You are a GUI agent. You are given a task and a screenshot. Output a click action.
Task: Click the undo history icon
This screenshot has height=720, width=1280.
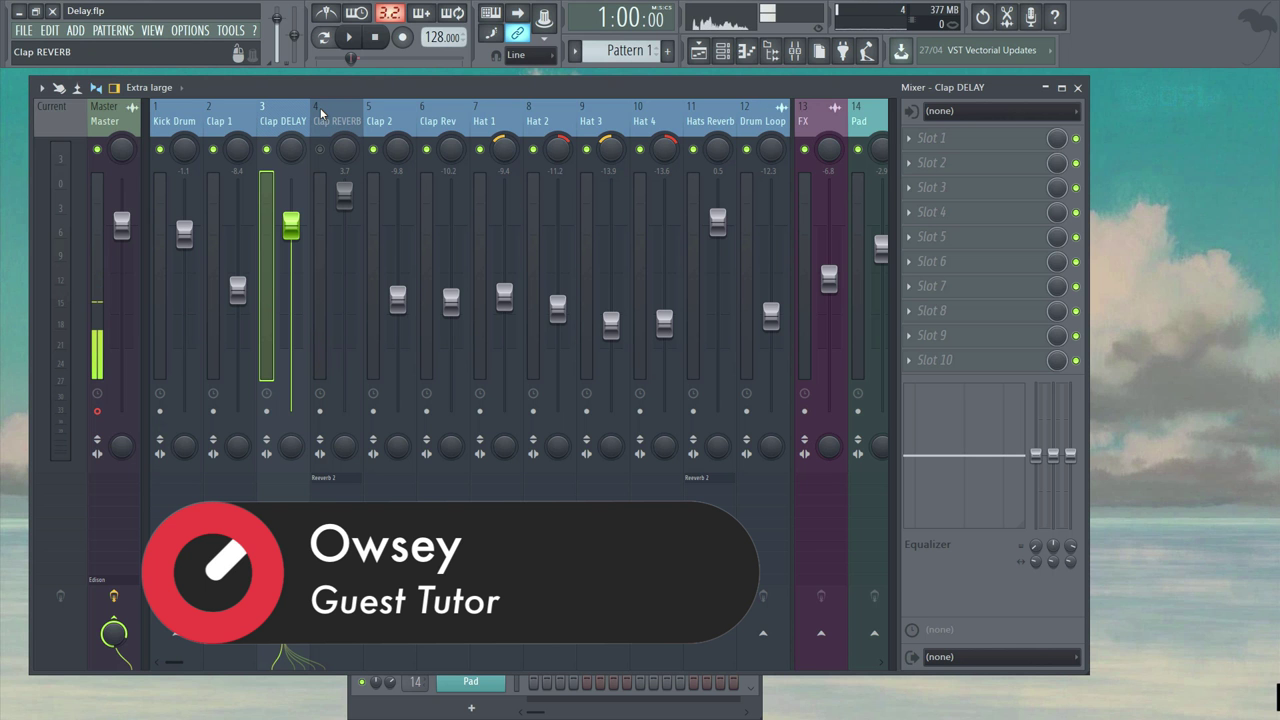coord(982,17)
